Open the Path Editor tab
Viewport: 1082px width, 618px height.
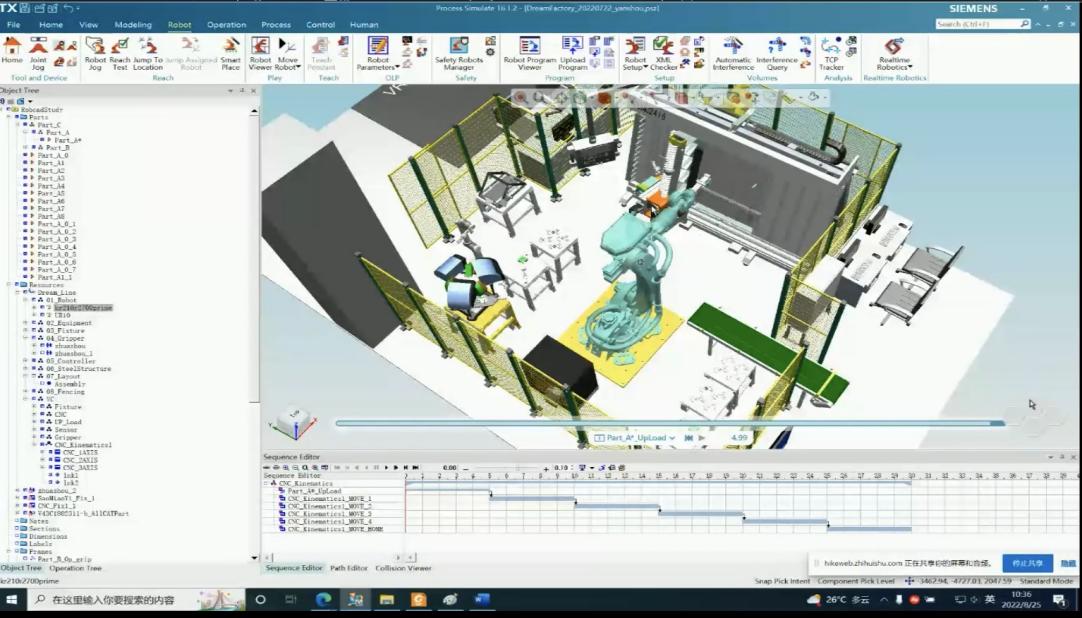350,568
